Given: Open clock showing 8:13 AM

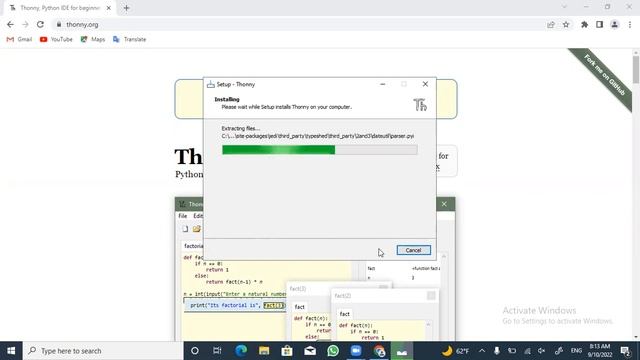Looking at the screenshot, I should point(600,351).
